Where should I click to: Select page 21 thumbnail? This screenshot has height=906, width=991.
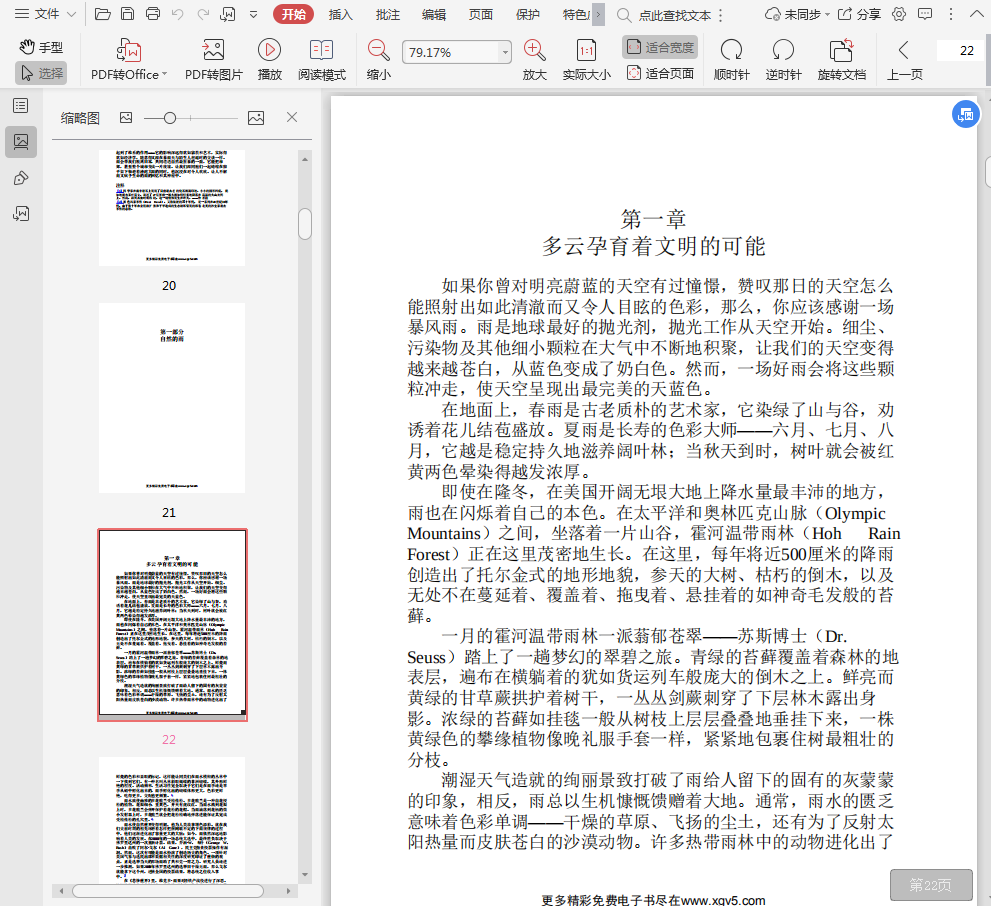[172, 398]
